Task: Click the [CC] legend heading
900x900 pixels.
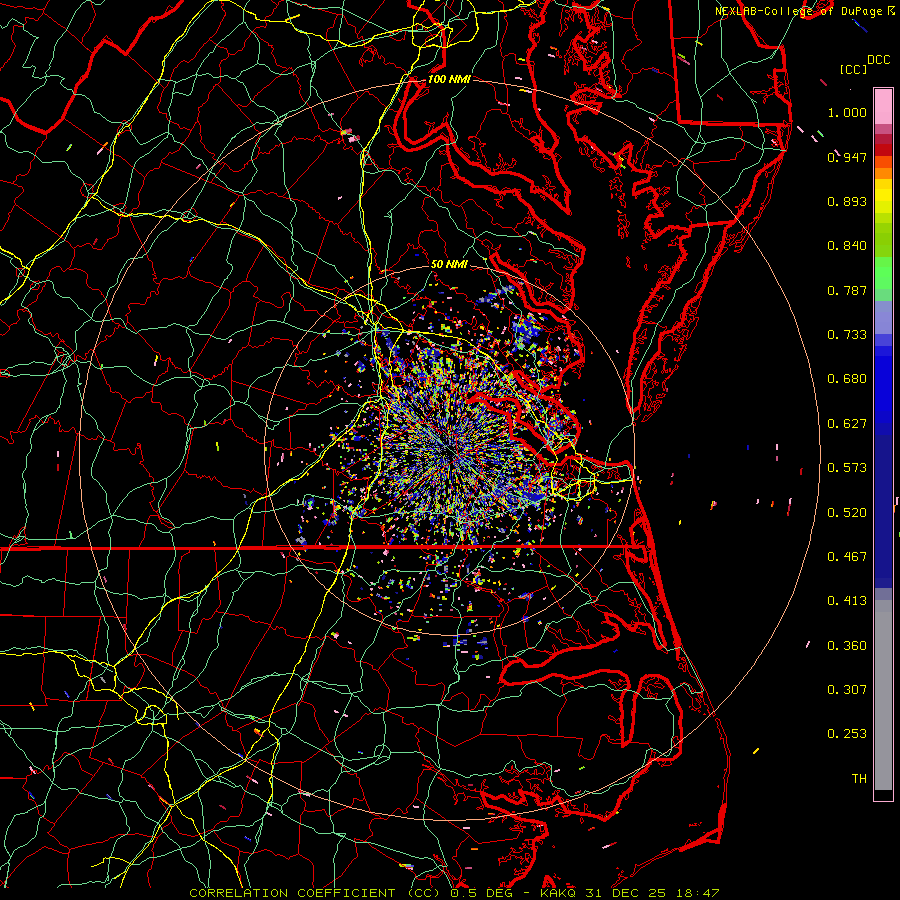Action: [x=853, y=69]
